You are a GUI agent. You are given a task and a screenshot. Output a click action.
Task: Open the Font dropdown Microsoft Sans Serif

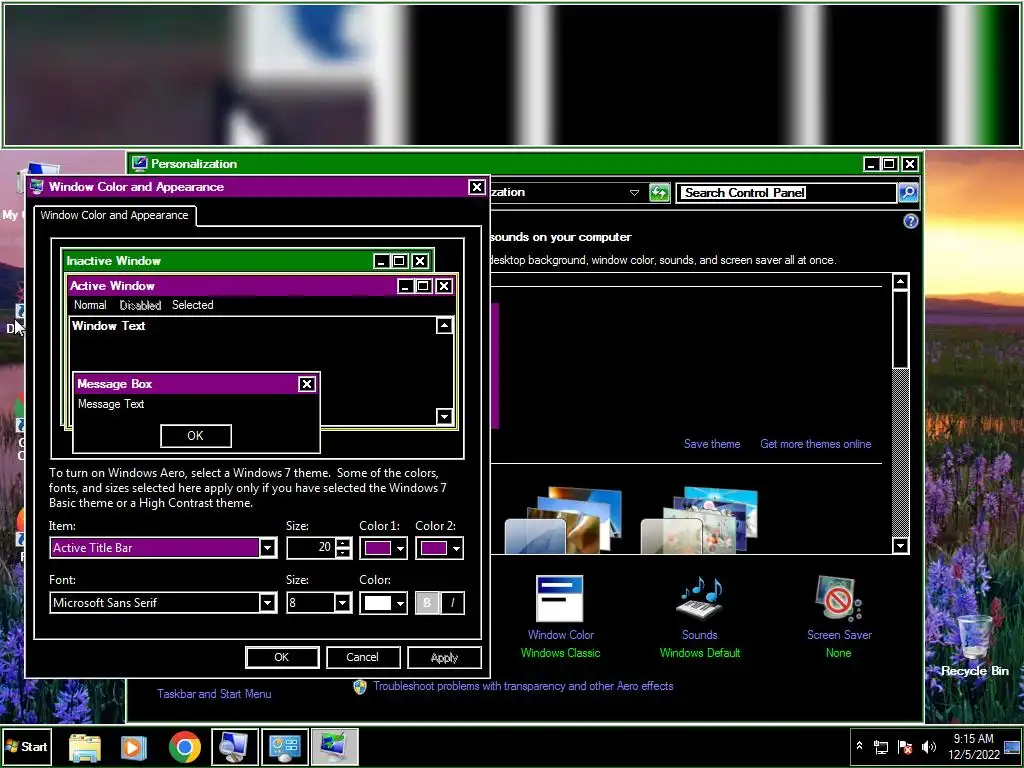click(x=268, y=602)
